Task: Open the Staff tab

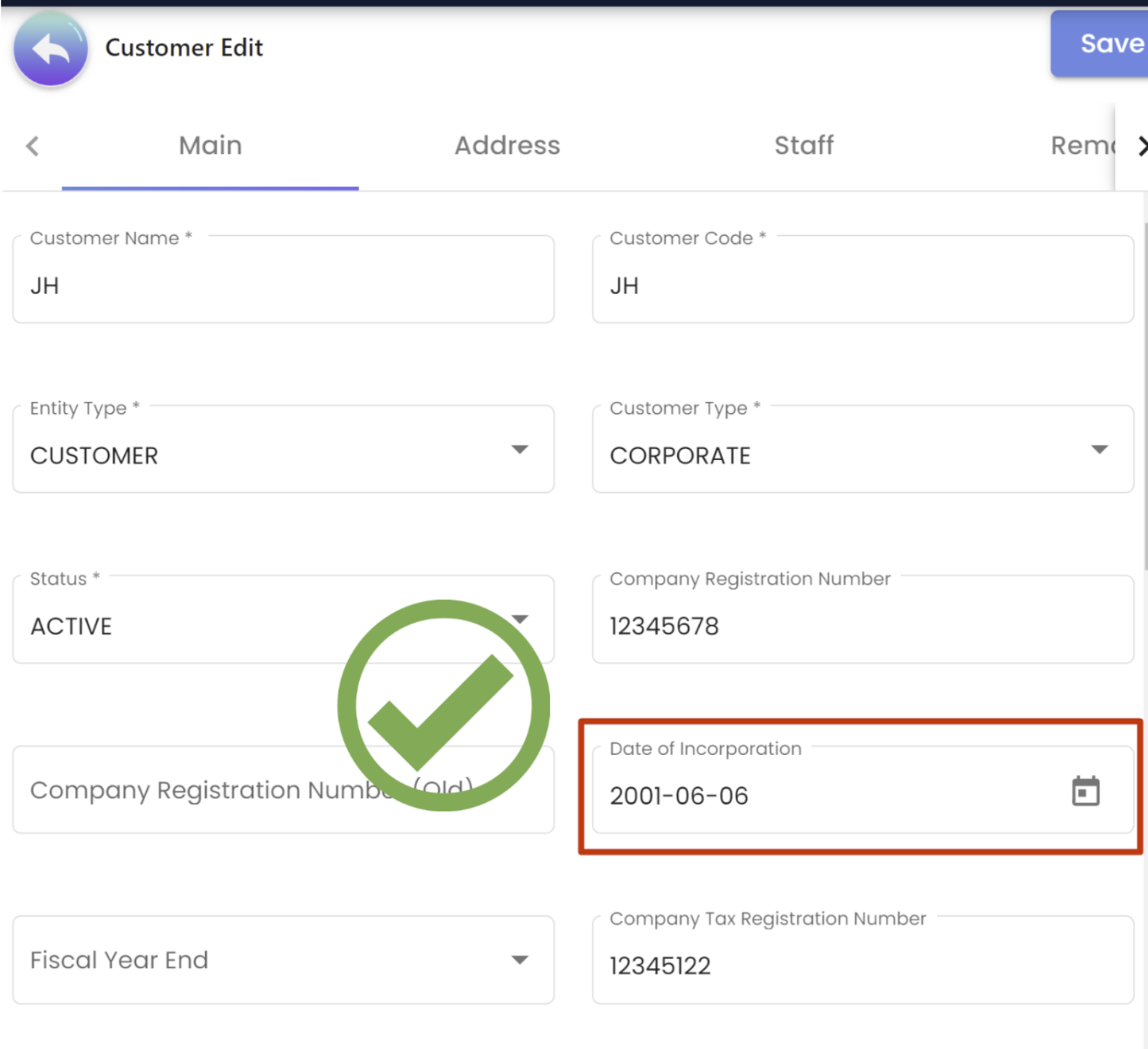Action: (x=804, y=145)
